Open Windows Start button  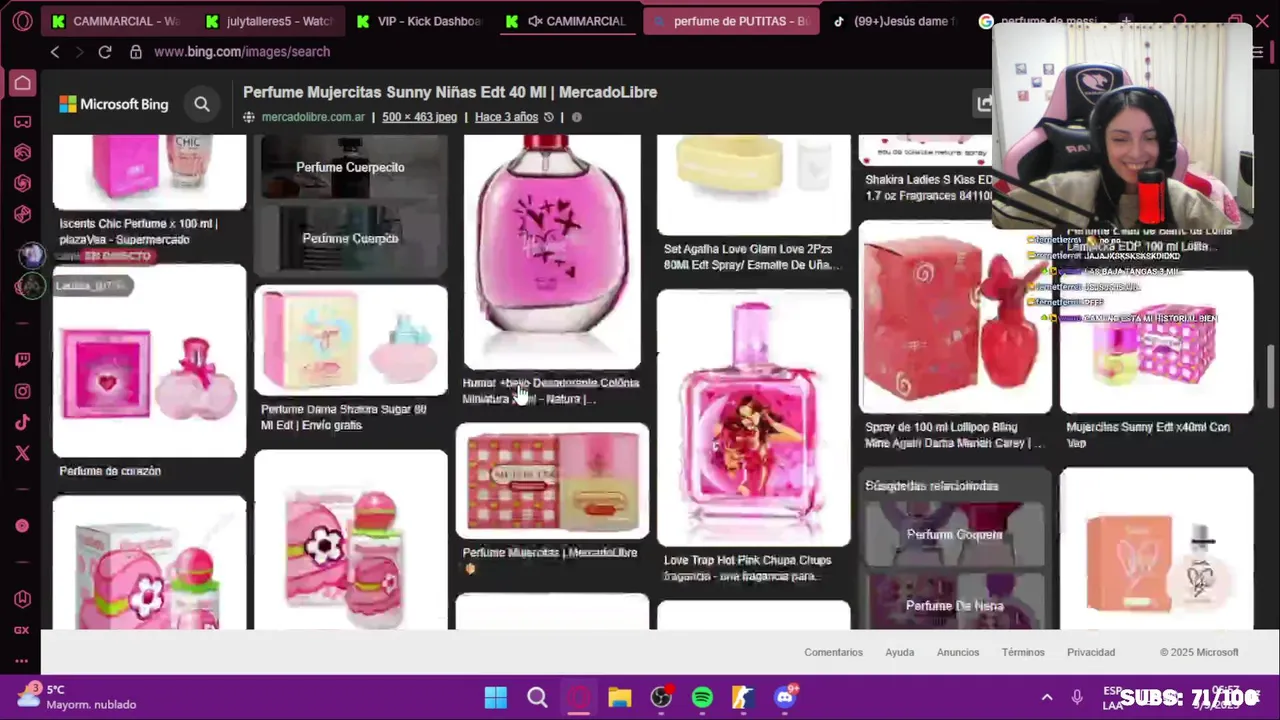(x=496, y=697)
